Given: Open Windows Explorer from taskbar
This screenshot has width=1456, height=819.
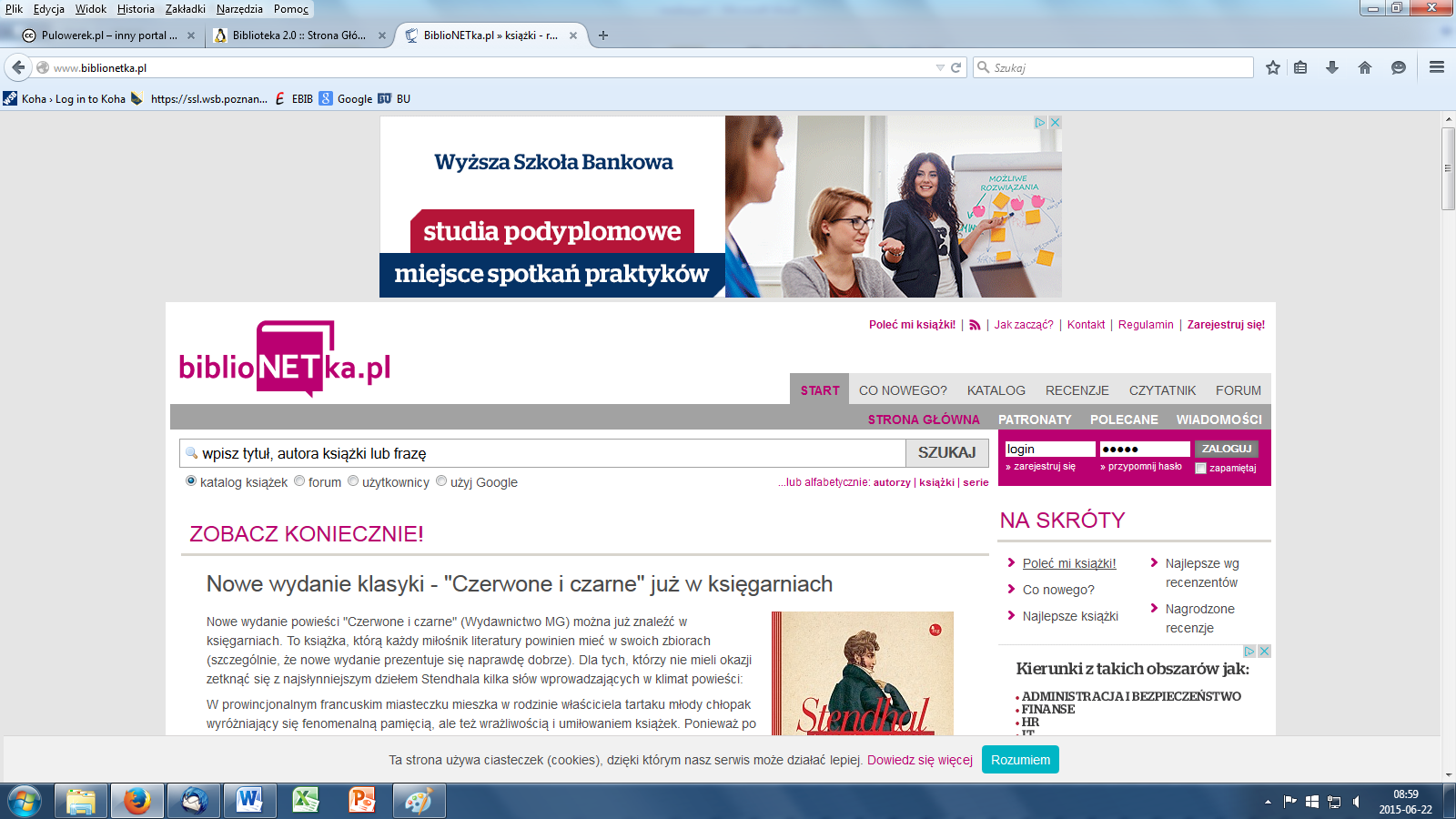Looking at the screenshot, I should (81, 801).
